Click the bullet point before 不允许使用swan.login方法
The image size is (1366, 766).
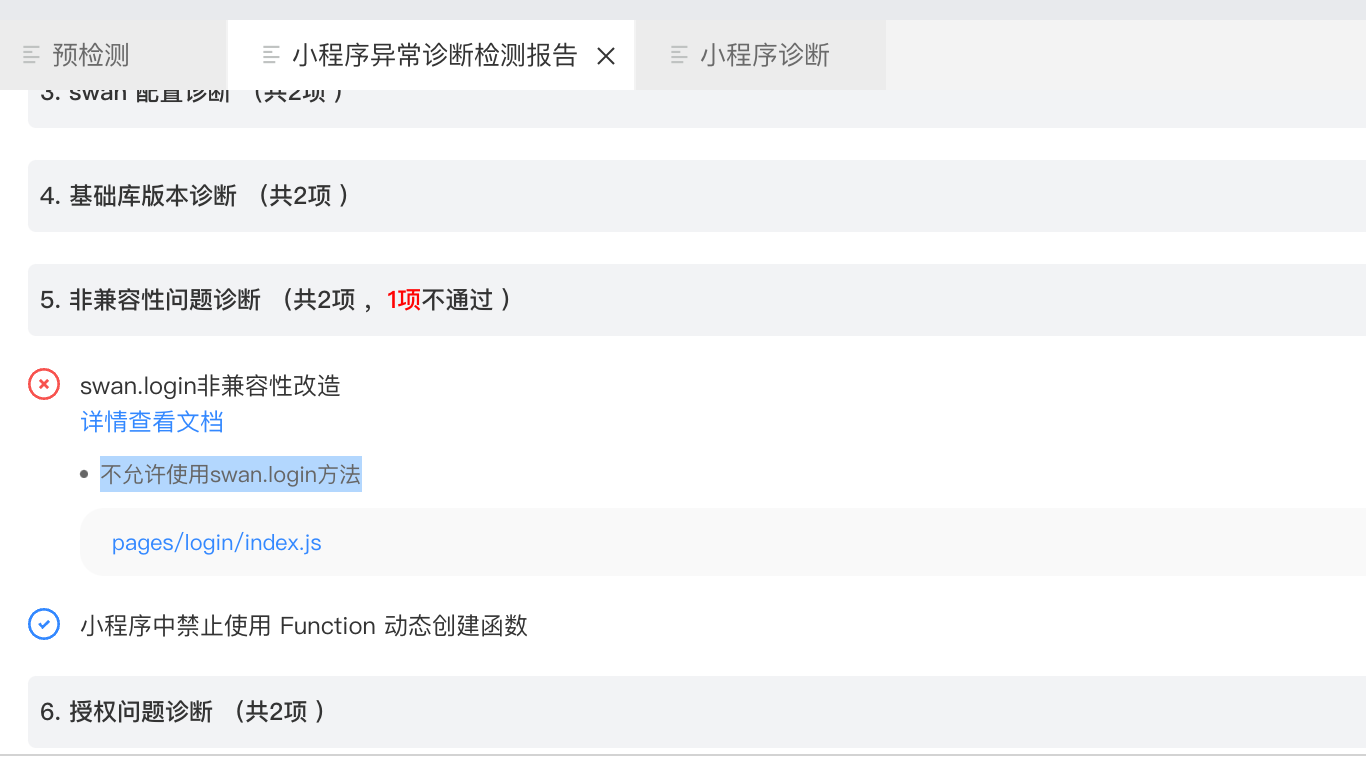point(85,474)
